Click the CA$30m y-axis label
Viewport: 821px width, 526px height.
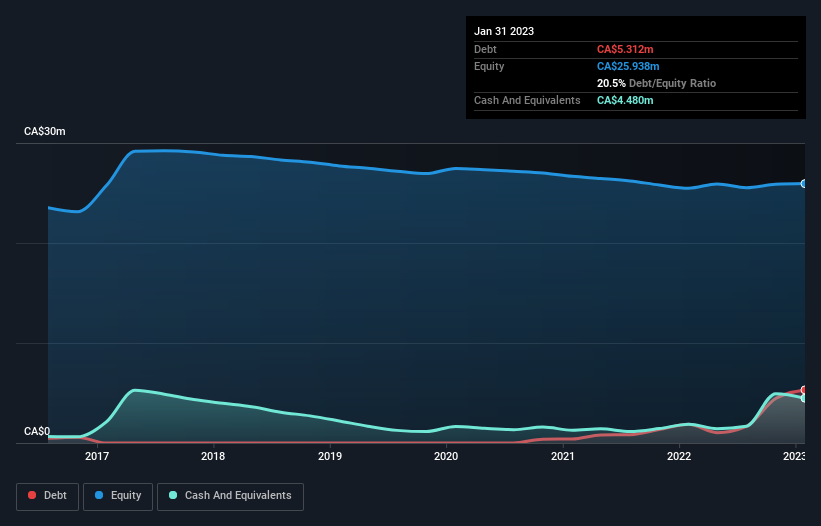click(45, 131)
